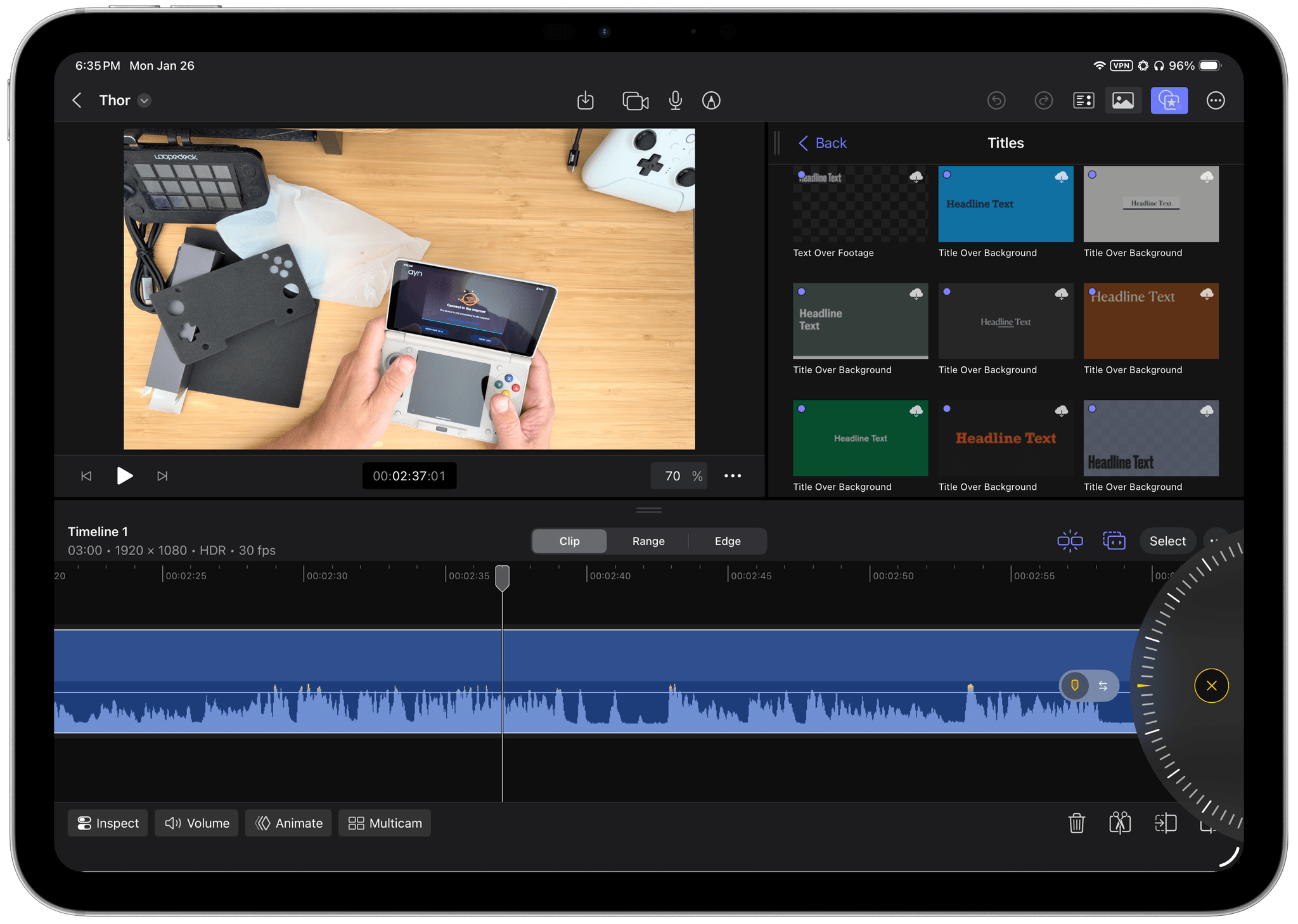This screenshot has height=924, width=1298.
Task: Open the timeline index list icon
Action: point(1083,100)
